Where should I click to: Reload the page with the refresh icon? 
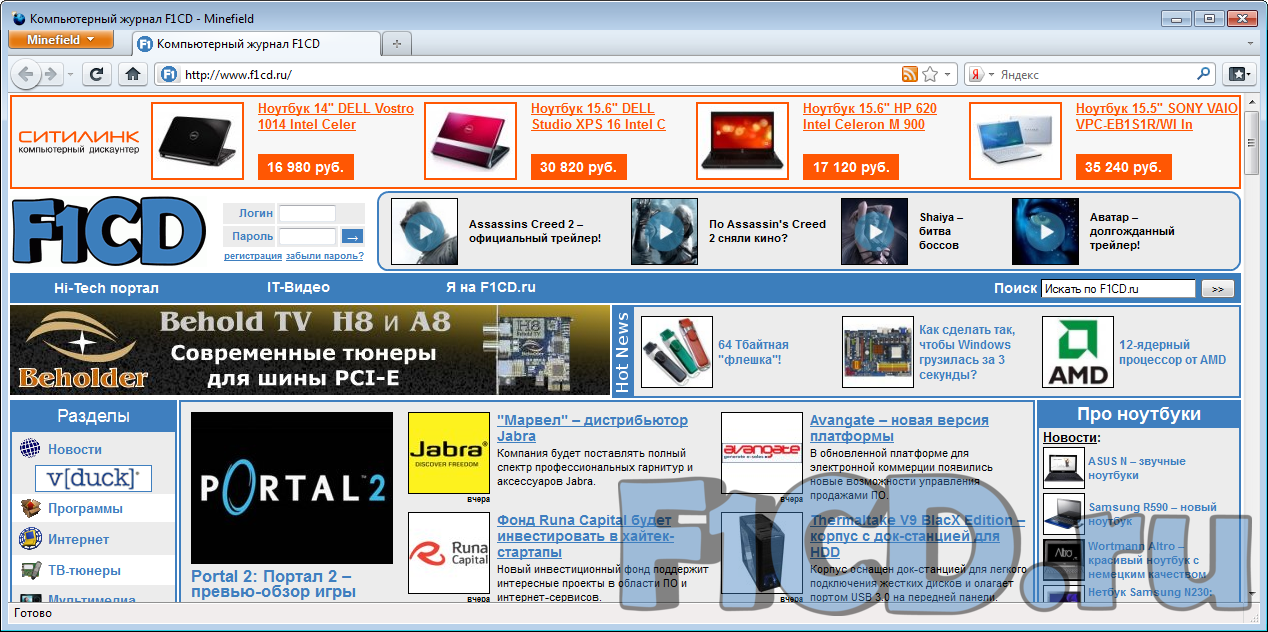[x=97, y=74]
